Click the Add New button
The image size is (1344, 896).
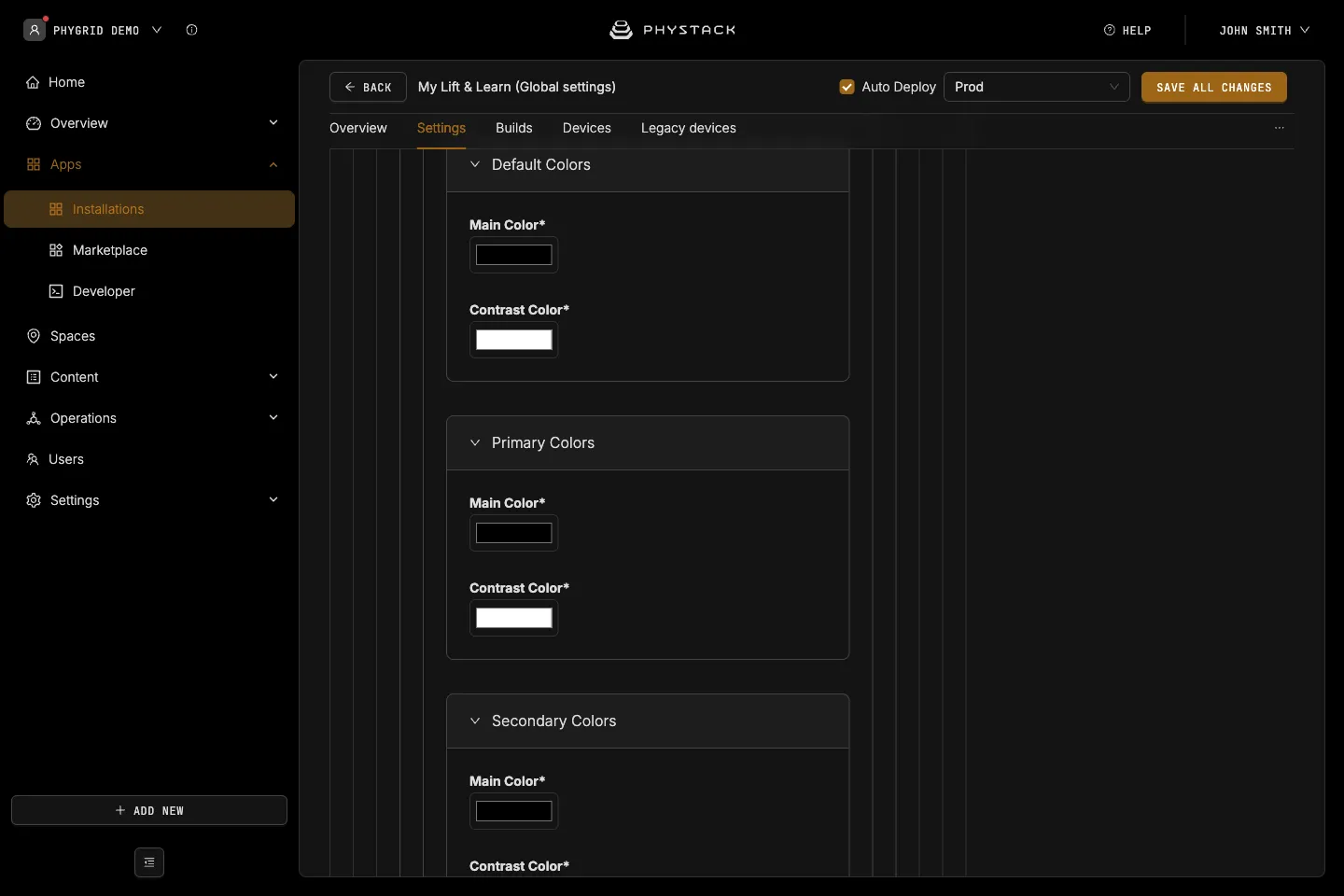[149, 810]
